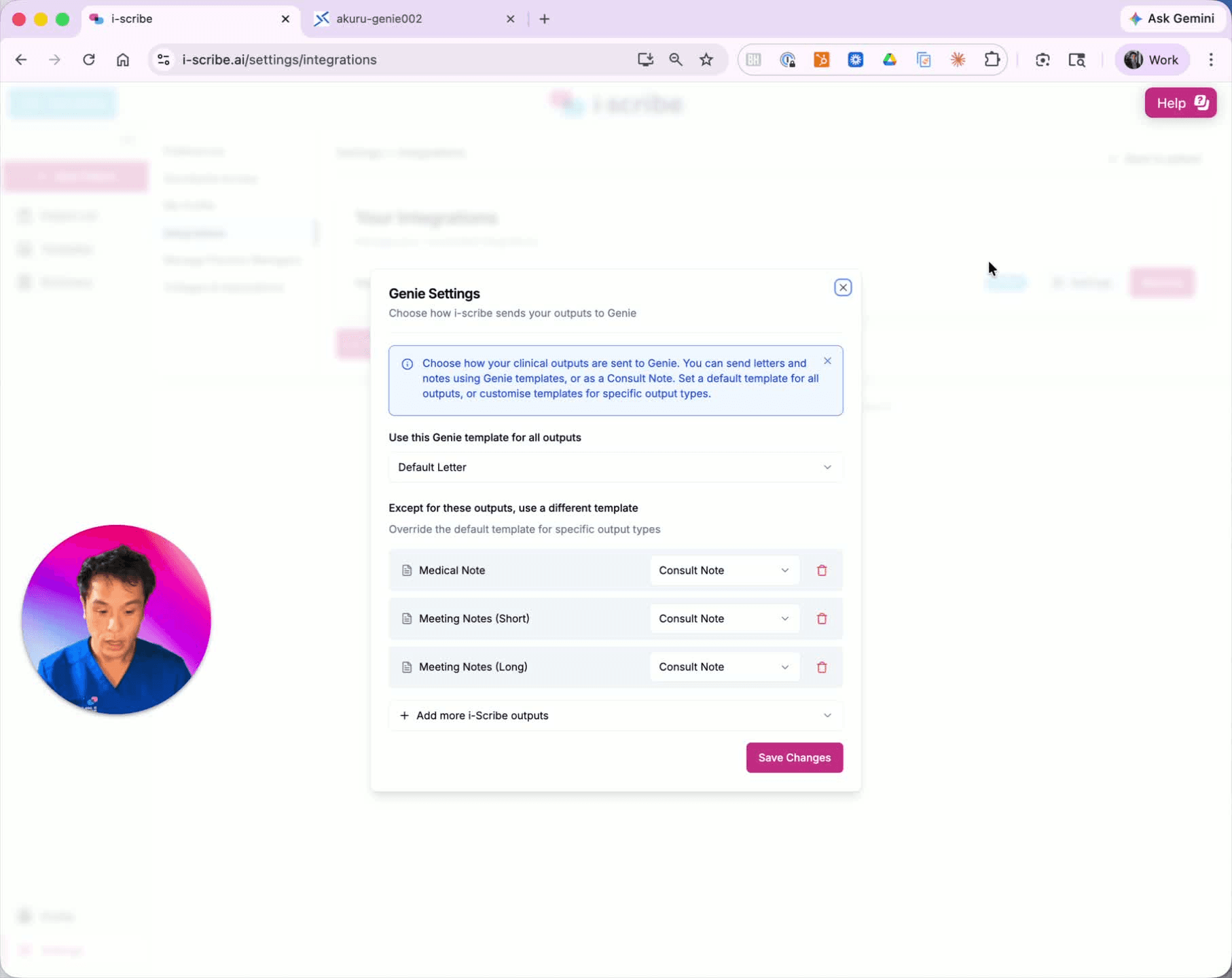The height and width of the screenshot is (978, 1232).
Task: Open the Google Drive extension
Action: [x=890, y=60]
